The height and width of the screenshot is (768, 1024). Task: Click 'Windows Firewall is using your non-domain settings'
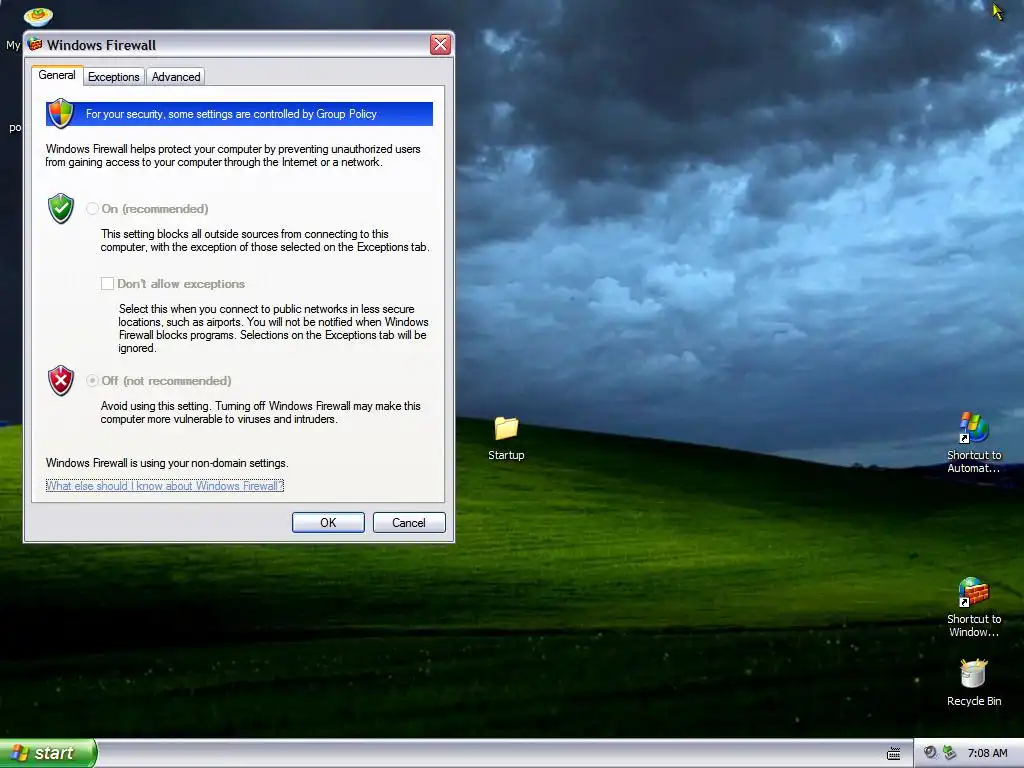tap(167, 463)
